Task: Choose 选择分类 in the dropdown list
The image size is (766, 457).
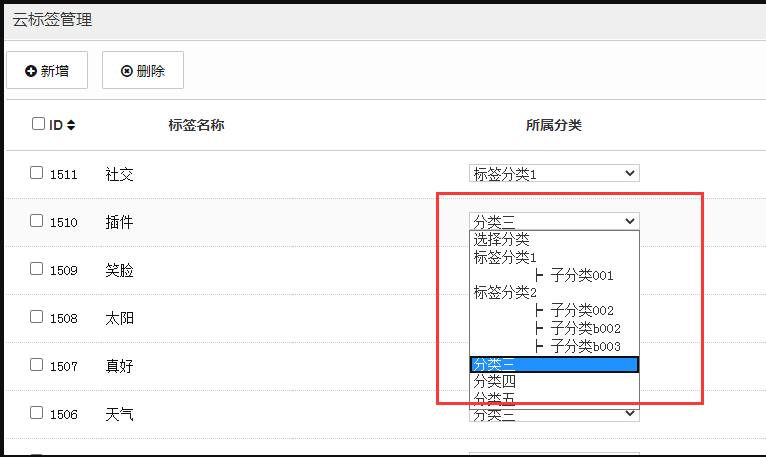Action: (x=554, y=239)
